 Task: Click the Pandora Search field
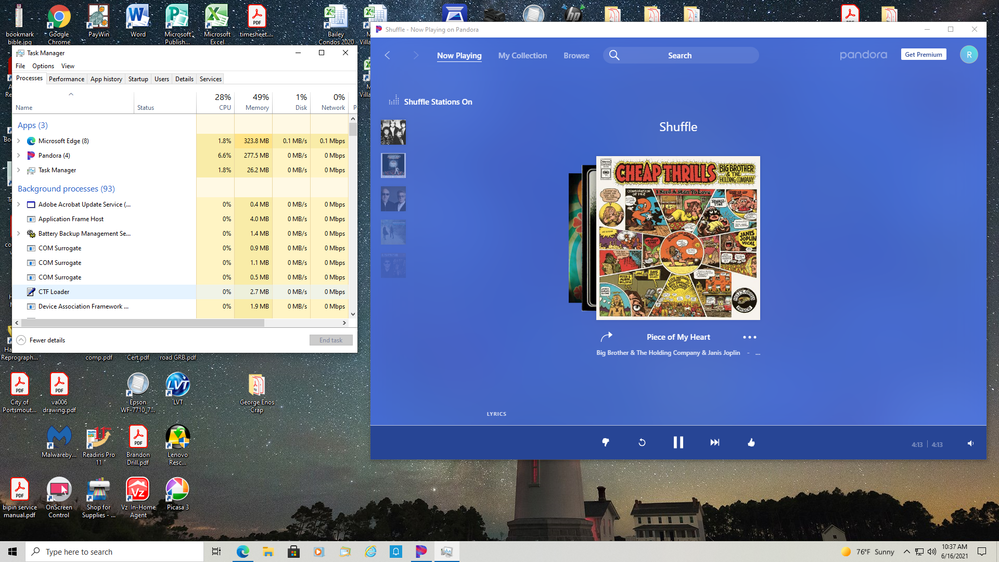coord(681,55)
